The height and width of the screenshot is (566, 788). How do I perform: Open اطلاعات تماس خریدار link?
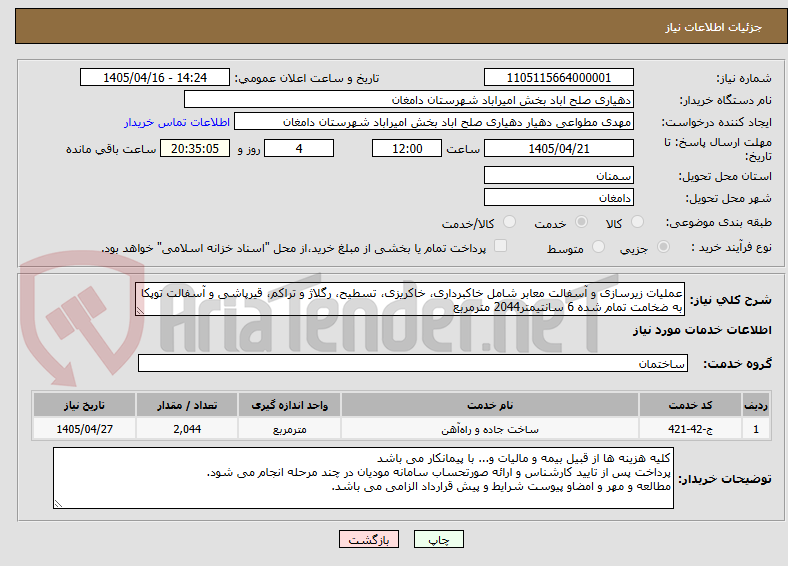pyautogui.click(x=177, y=122)
